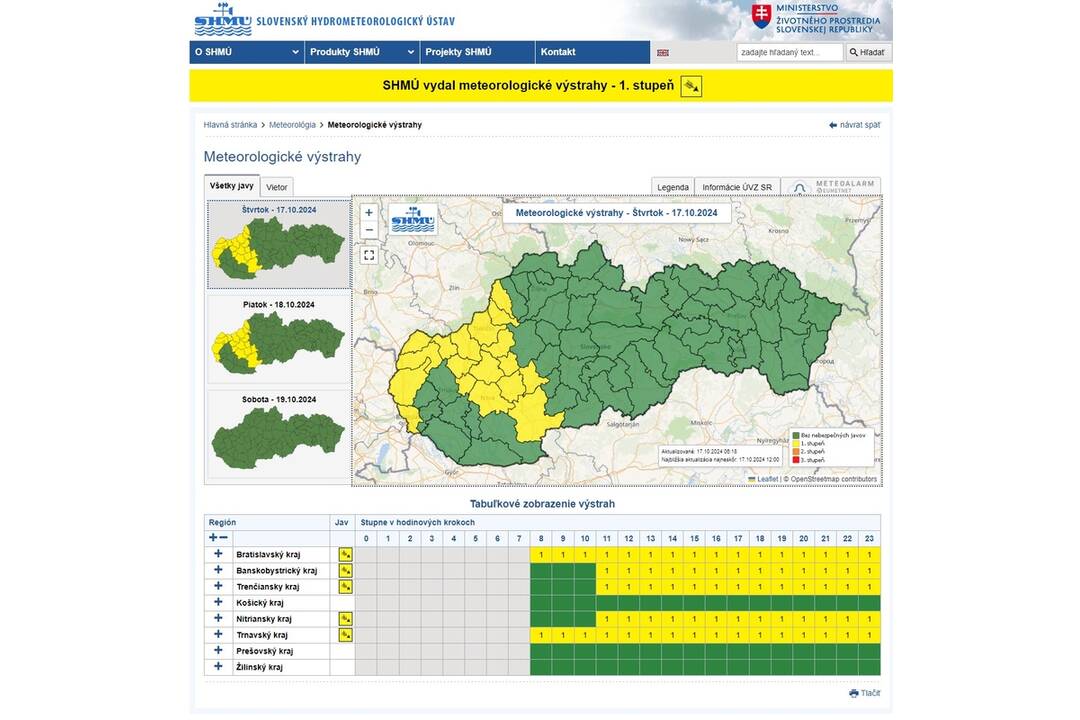Open the Kontakt menu item
Screen dimensions: 1080x720
(558, 52)
